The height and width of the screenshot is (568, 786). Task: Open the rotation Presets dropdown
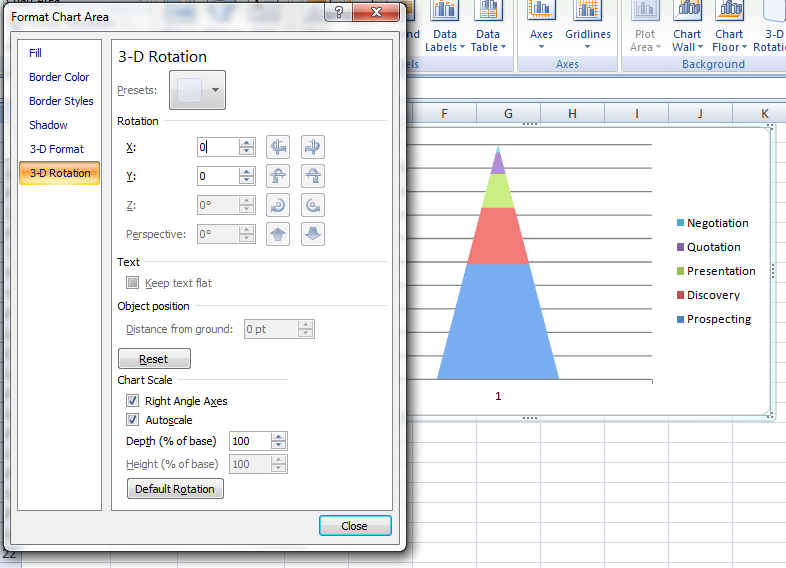(197, 90)
